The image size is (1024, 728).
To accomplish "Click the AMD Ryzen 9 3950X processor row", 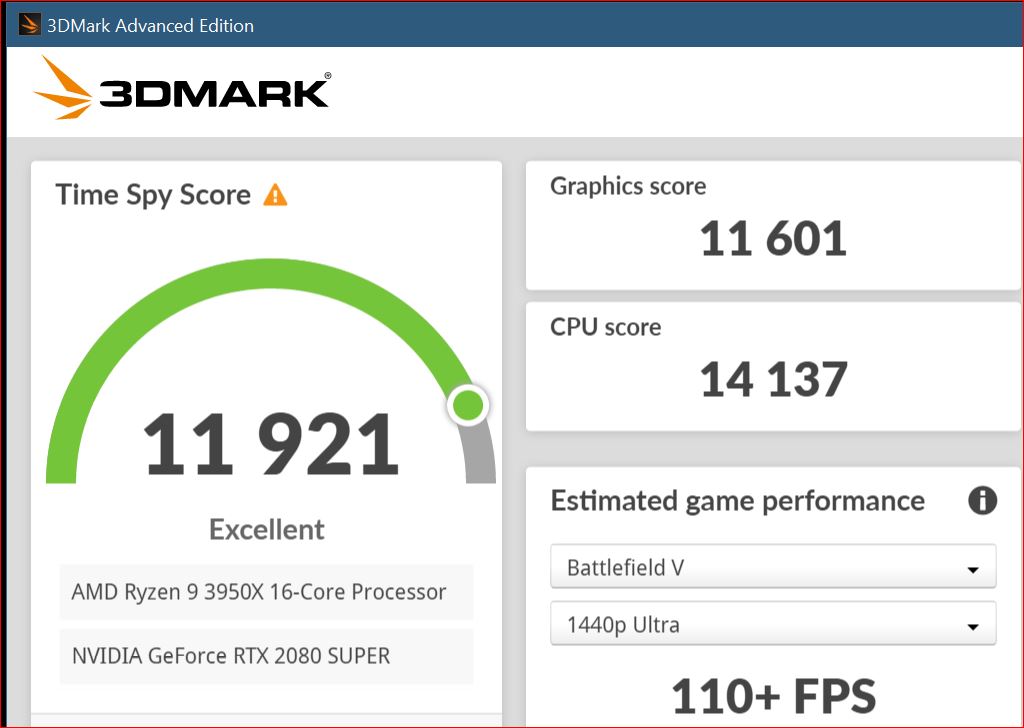I will coord(266,592).
